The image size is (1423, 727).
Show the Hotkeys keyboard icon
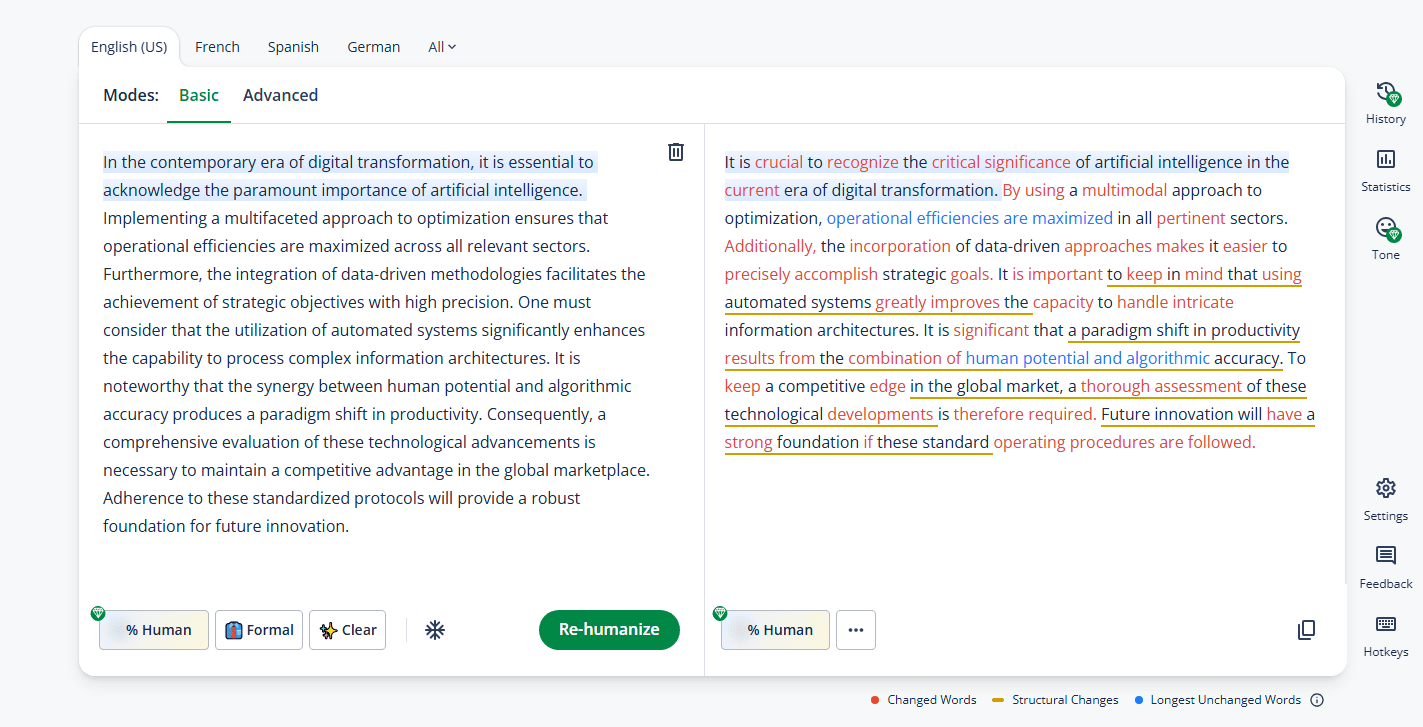click(1385, 625)
